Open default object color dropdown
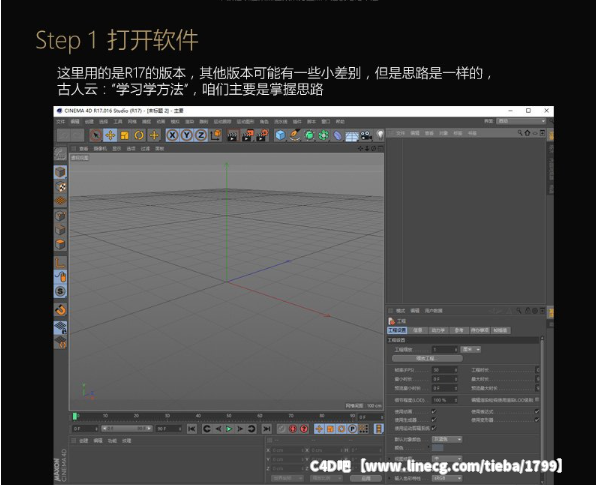 pos(447,439)
